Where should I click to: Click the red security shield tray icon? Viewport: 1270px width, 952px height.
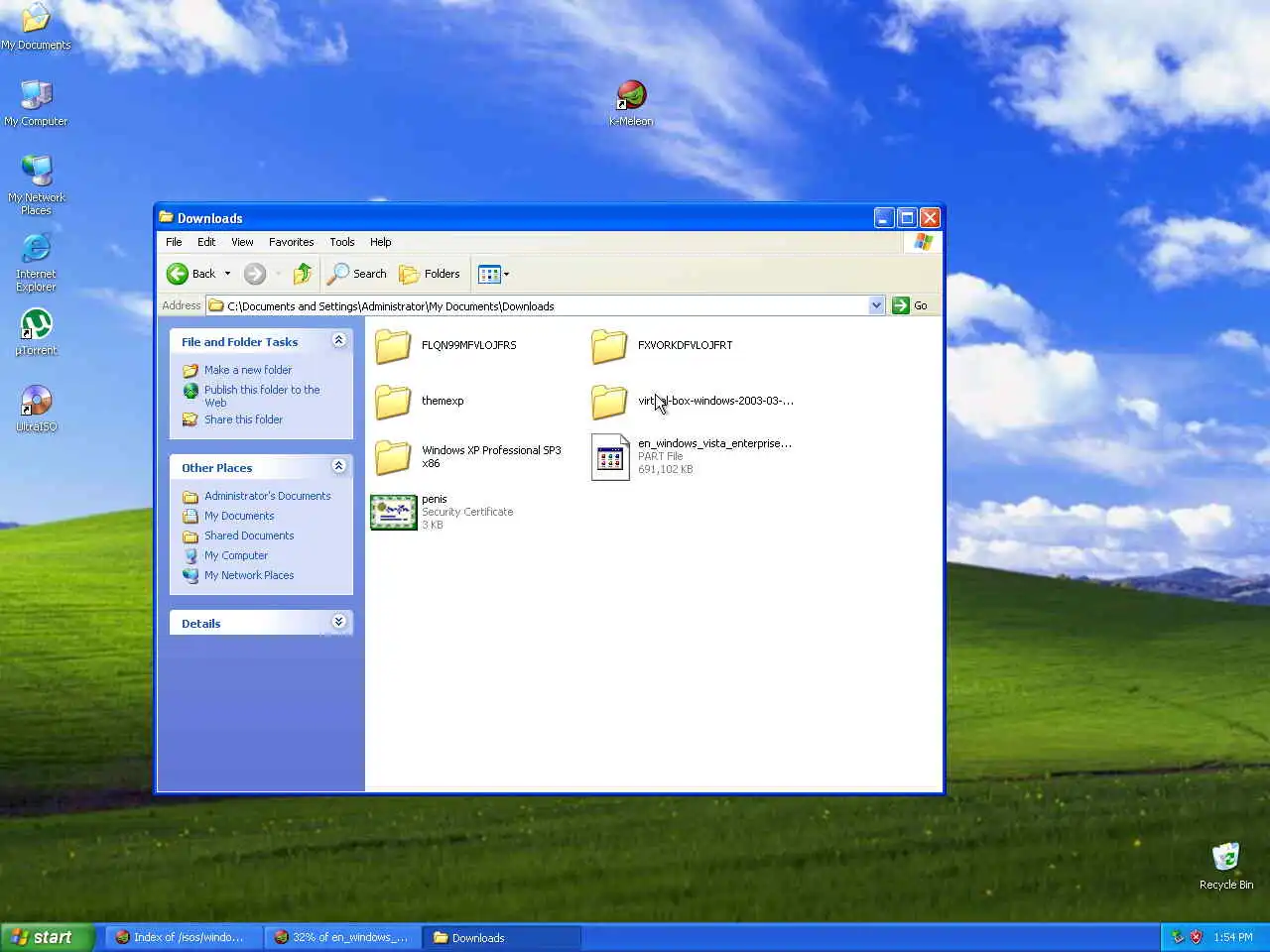click(1196, 937)
